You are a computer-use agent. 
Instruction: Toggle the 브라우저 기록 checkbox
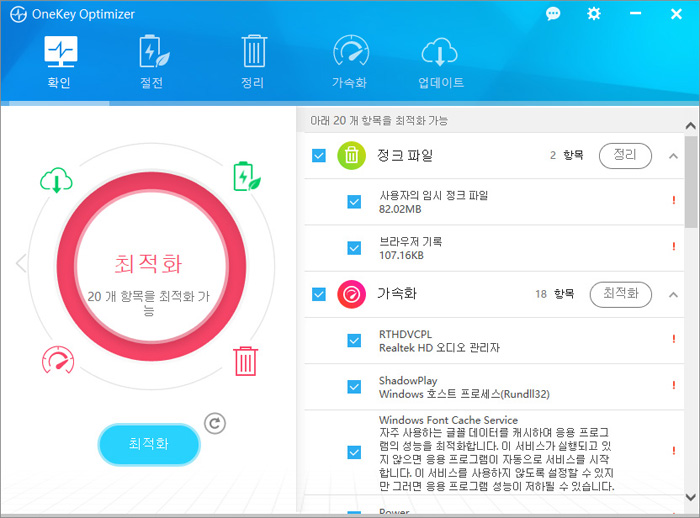[x=354, y=247]
